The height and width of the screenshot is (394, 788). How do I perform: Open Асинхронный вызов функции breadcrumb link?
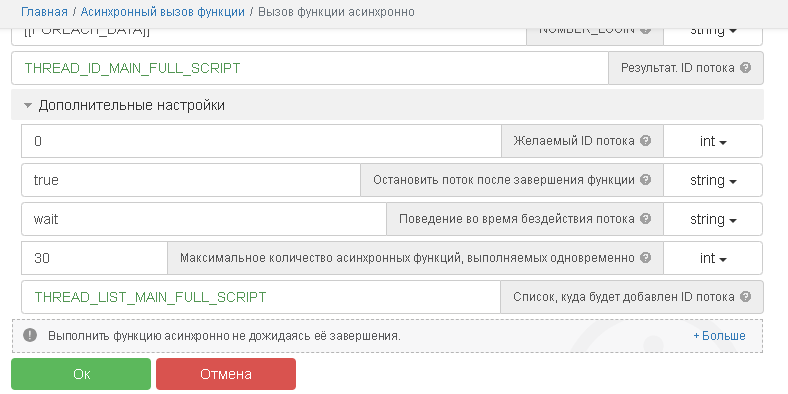point(163,12)
